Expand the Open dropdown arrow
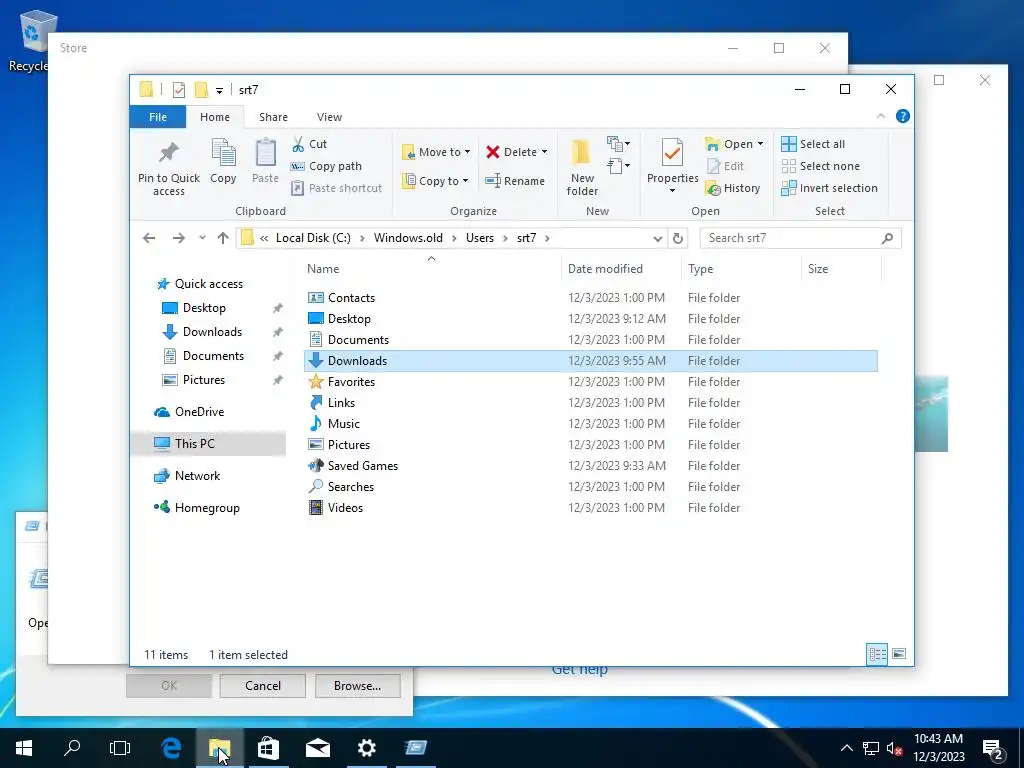The width and height of the screenshot is (1024, 768). tap(760, 144)
